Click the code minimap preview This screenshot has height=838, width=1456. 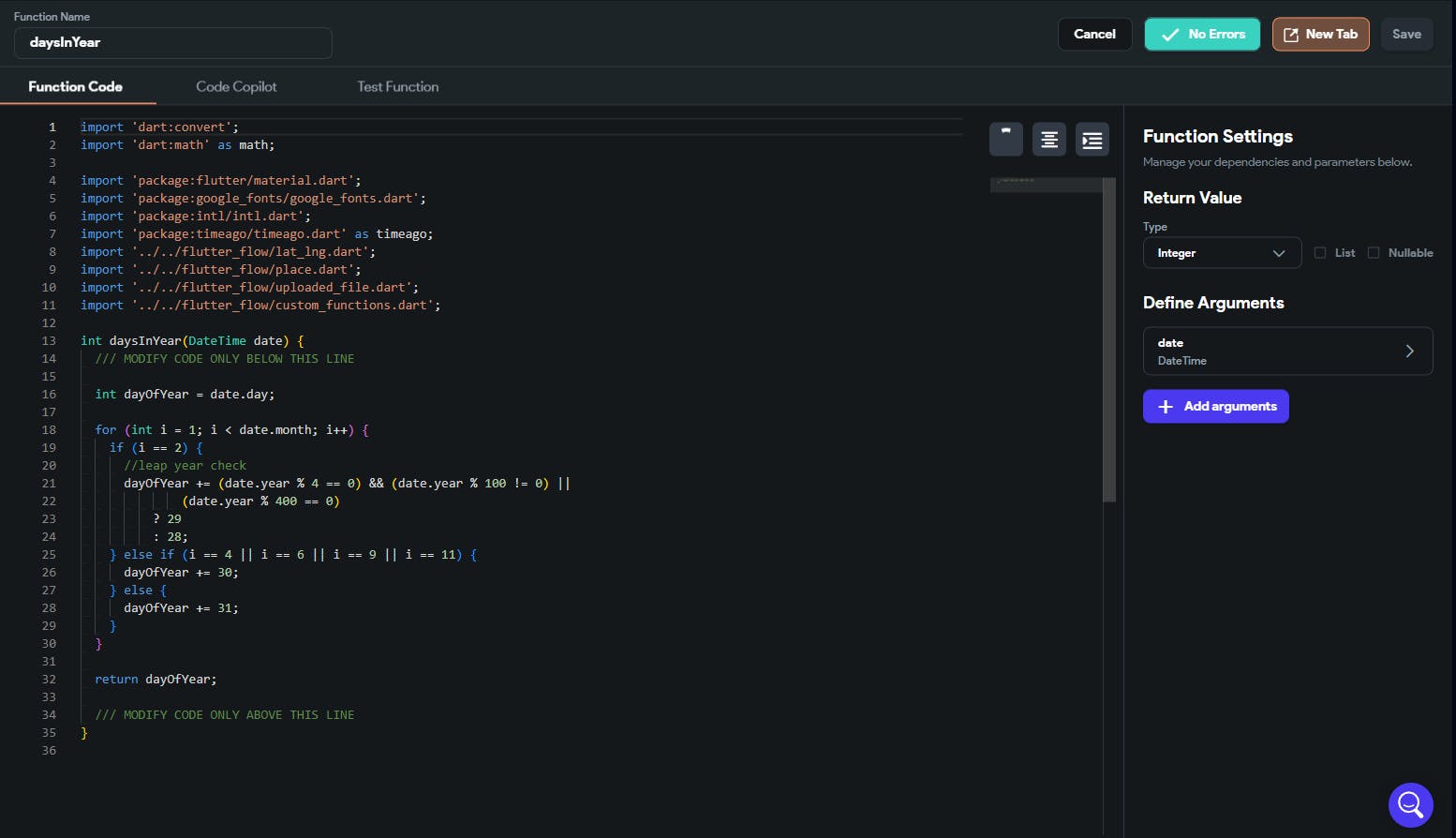click(x=1045, y=184)
